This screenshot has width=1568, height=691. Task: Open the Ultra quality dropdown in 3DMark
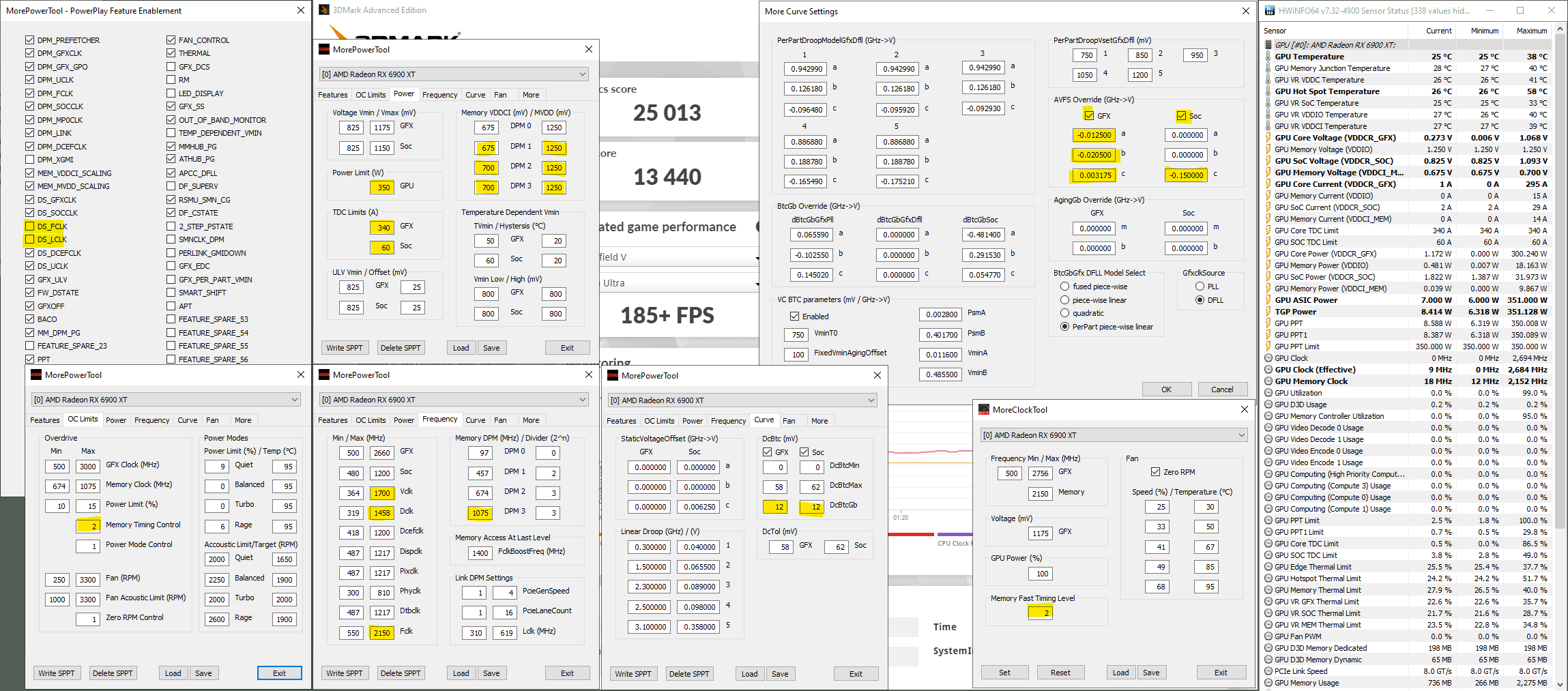tap(756, 283)
